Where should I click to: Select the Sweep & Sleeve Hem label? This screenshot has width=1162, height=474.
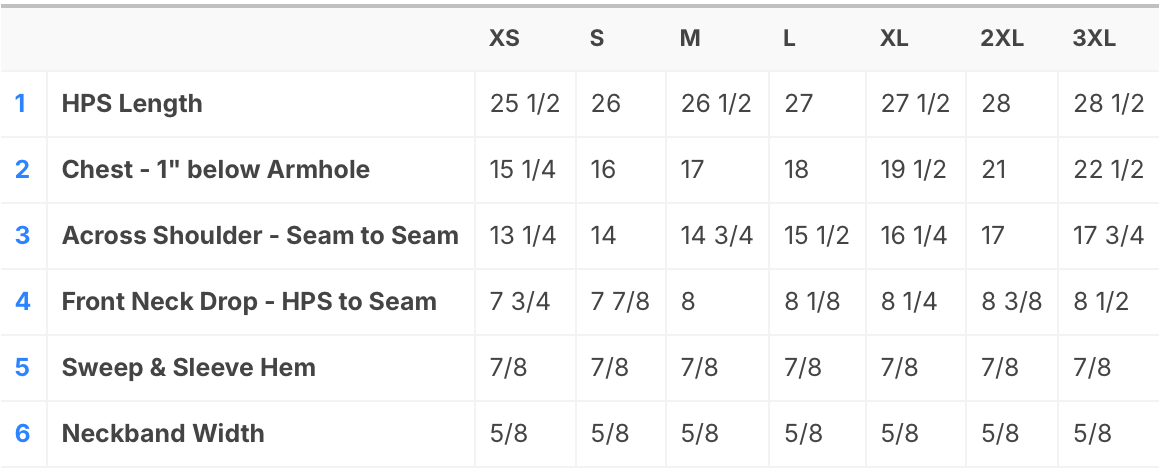click(188, 367)
